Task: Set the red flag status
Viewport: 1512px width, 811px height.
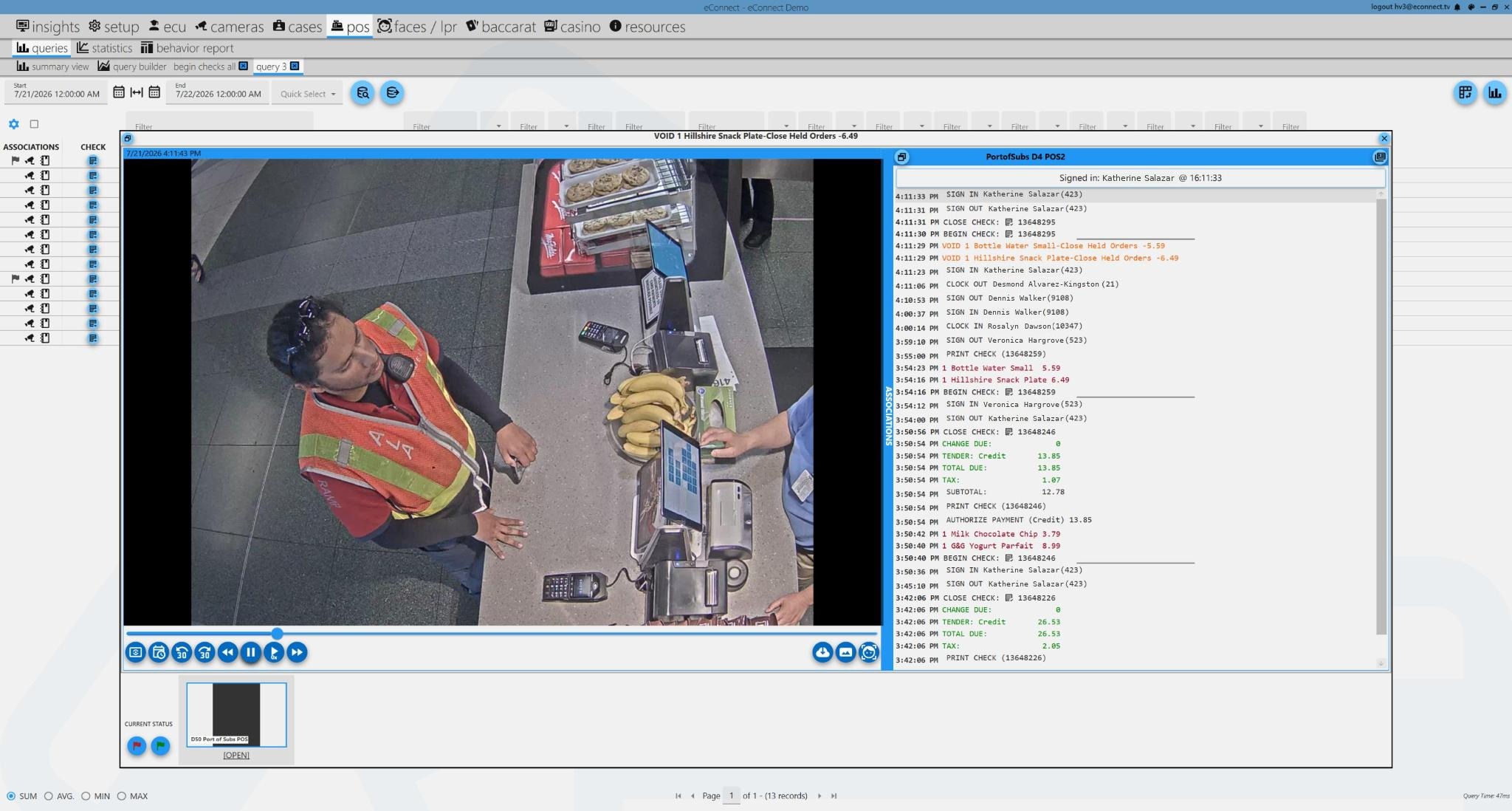Action: [x=137, y=746]
